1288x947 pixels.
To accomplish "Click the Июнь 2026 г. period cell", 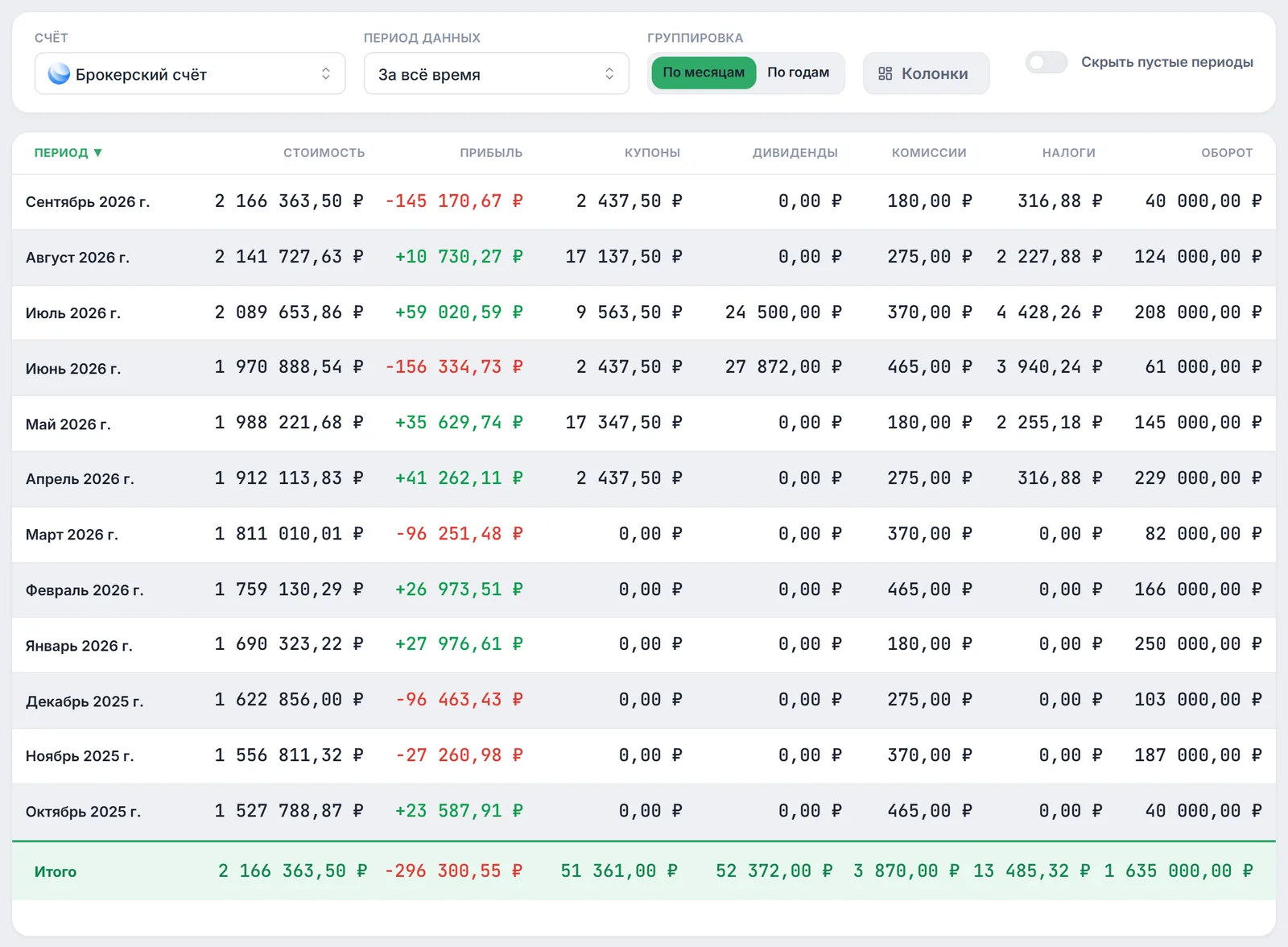I will click(73, 368).
